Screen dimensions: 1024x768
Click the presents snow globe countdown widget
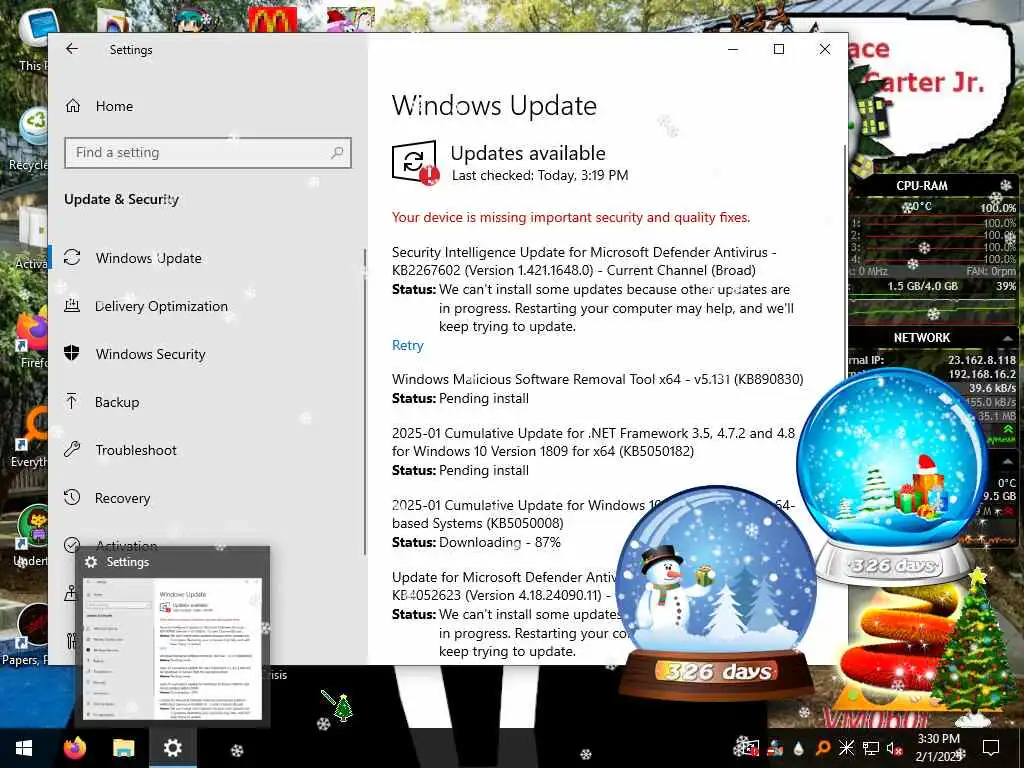pyautogui.click(x=892, y=475)
